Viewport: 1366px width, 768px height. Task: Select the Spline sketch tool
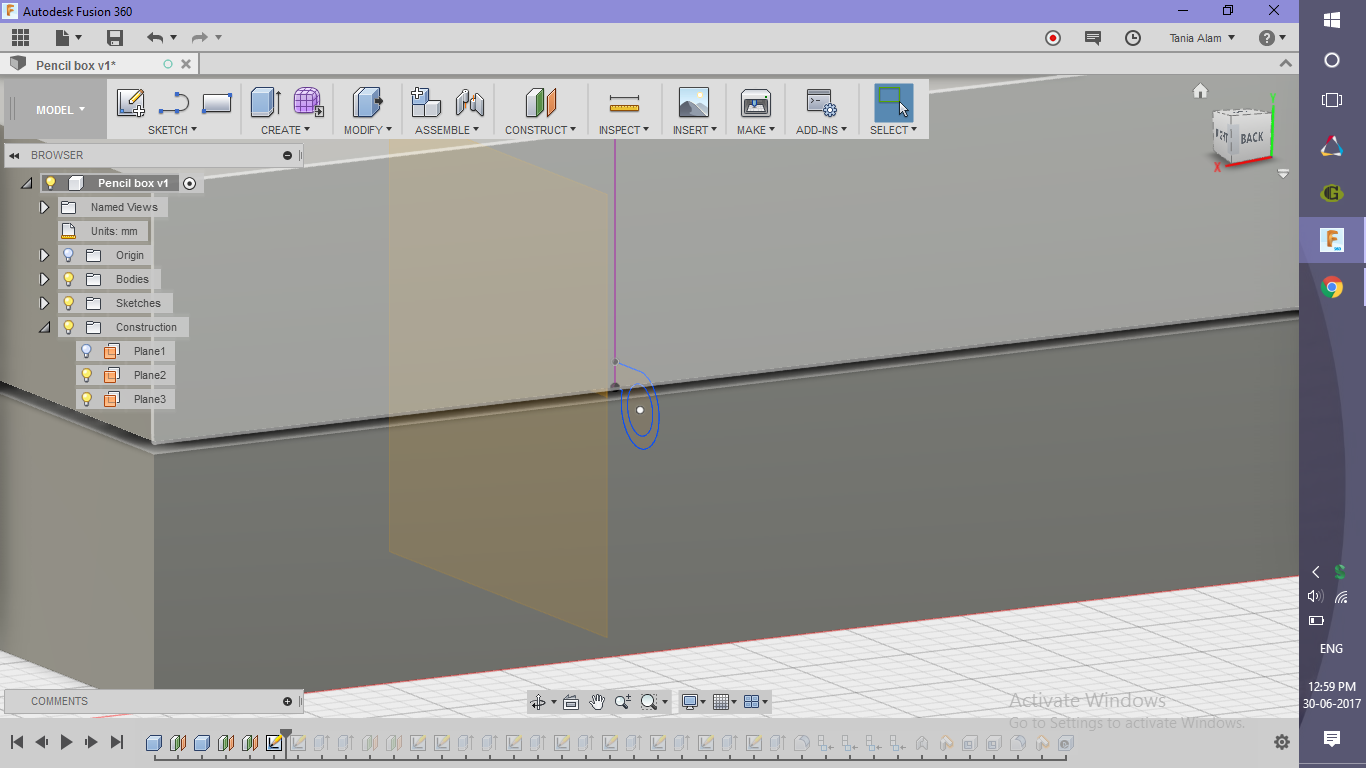[x=174, y=102]
